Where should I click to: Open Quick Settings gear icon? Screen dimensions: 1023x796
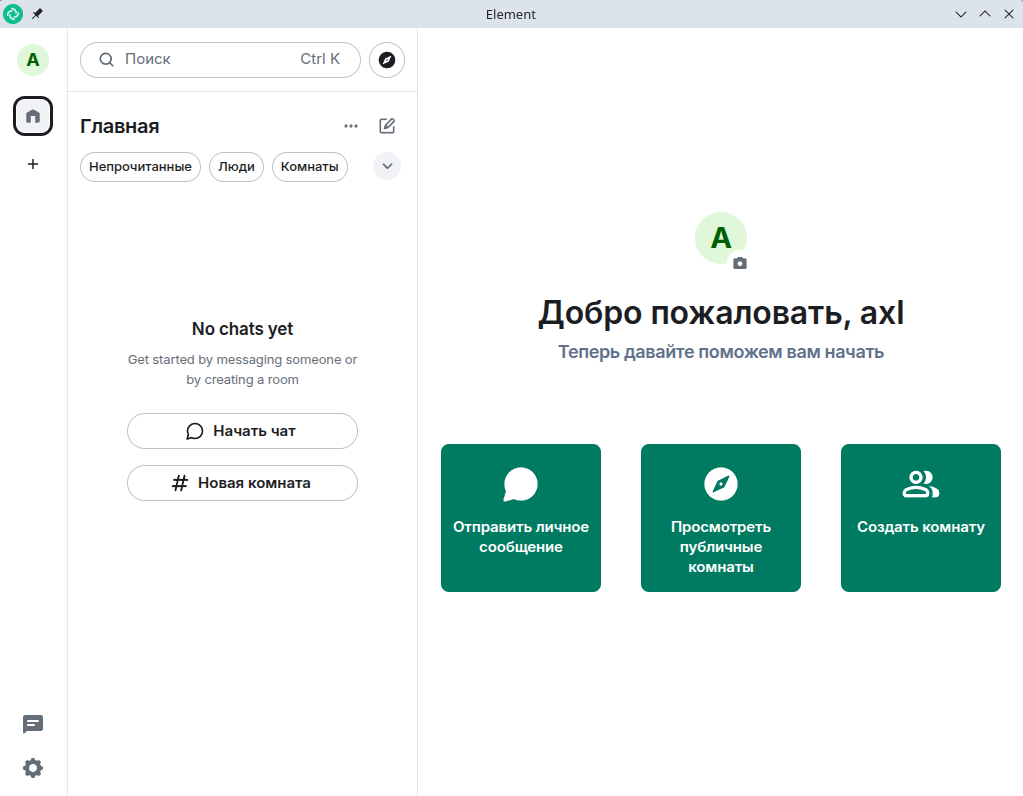pyautogui.click(x=33, y=768)
